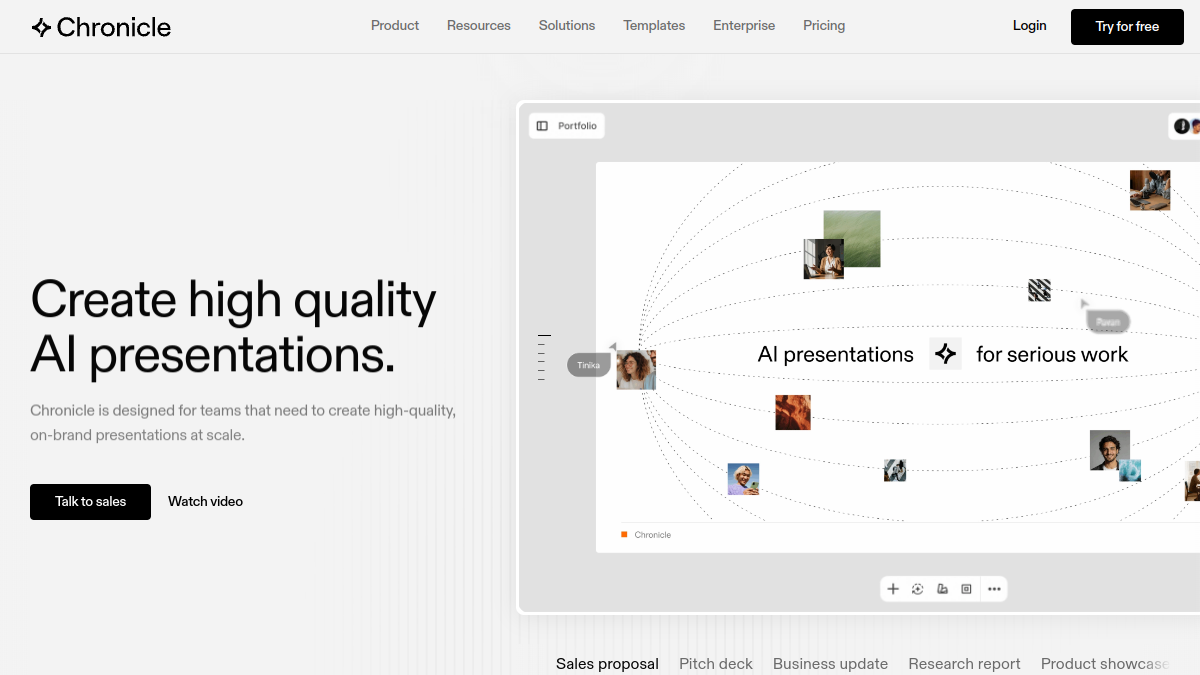Click the Tinika cursor label

589,365
